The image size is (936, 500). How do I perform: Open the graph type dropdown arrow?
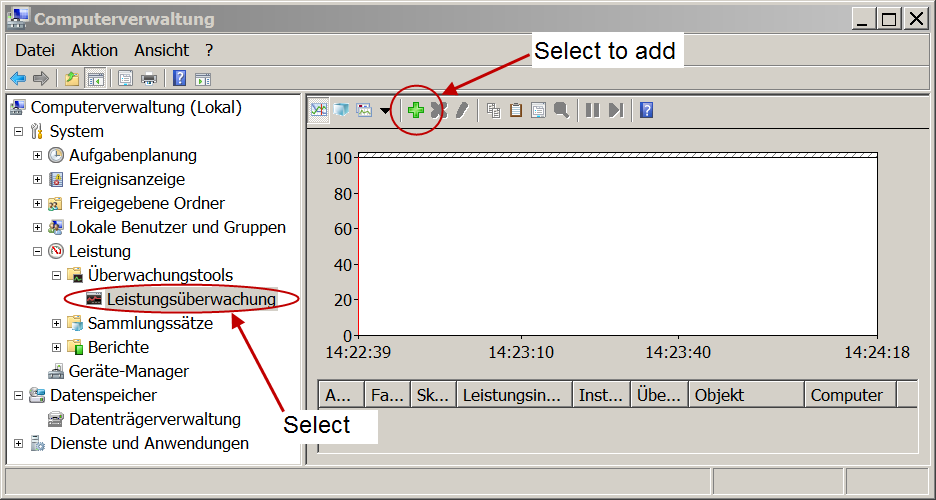385,110
